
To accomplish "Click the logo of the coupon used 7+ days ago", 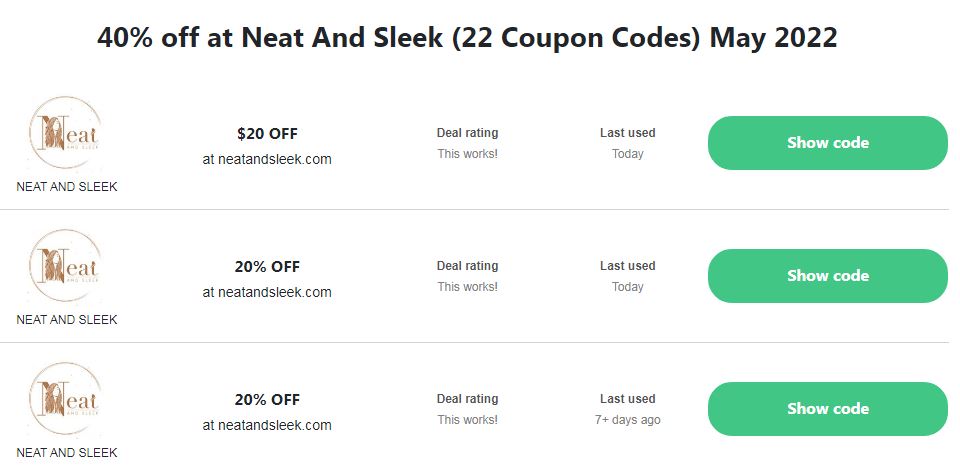I will click(x=66, y=402).
